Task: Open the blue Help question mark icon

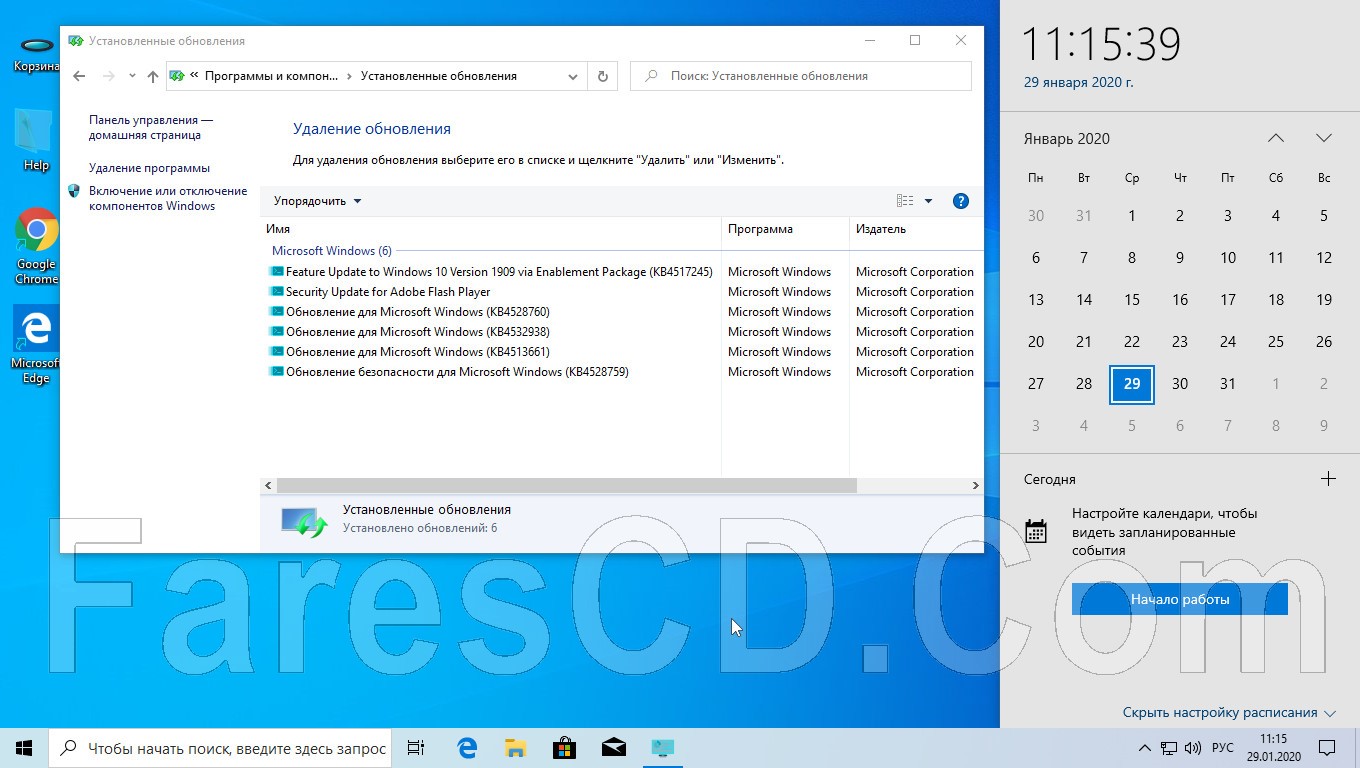Action: [x=961, y=201]
